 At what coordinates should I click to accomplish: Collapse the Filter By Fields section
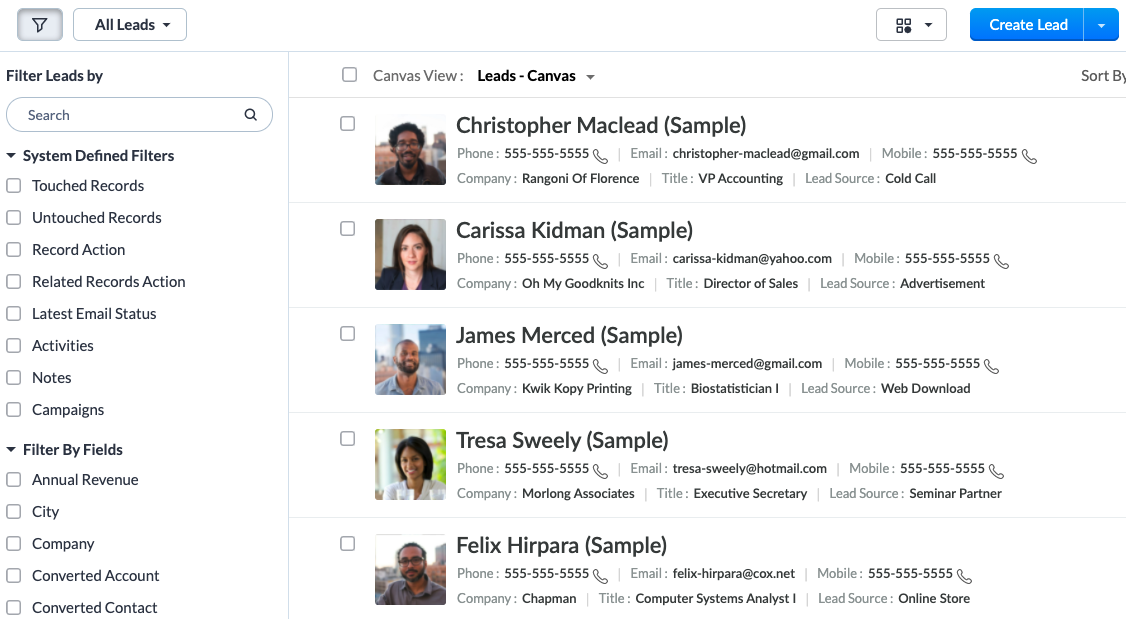coord(12,450)
